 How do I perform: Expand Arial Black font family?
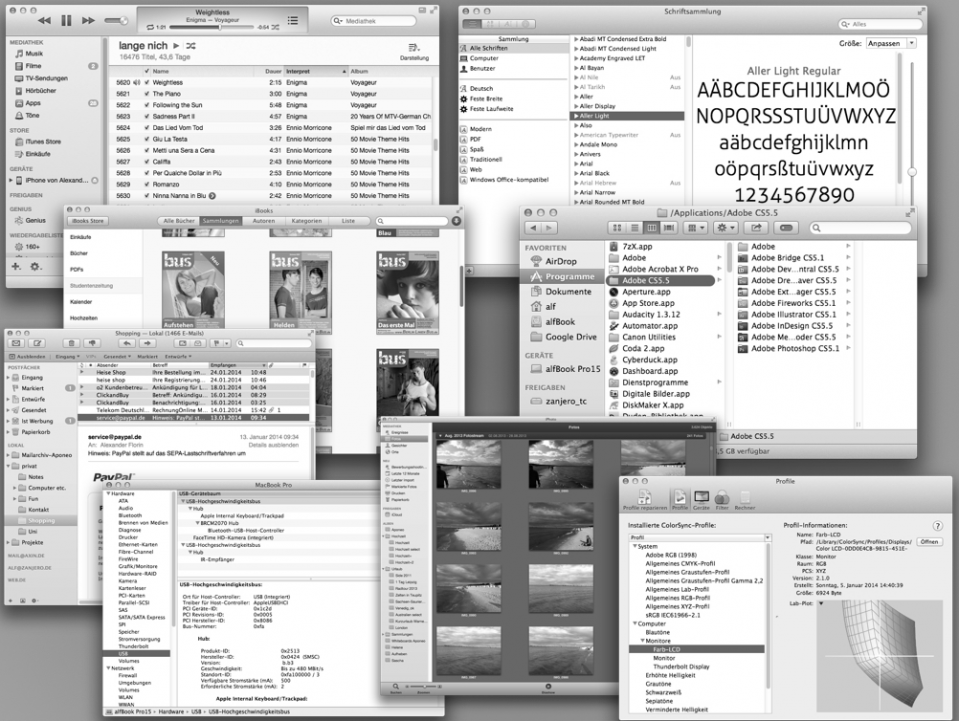tap(576, 173)
